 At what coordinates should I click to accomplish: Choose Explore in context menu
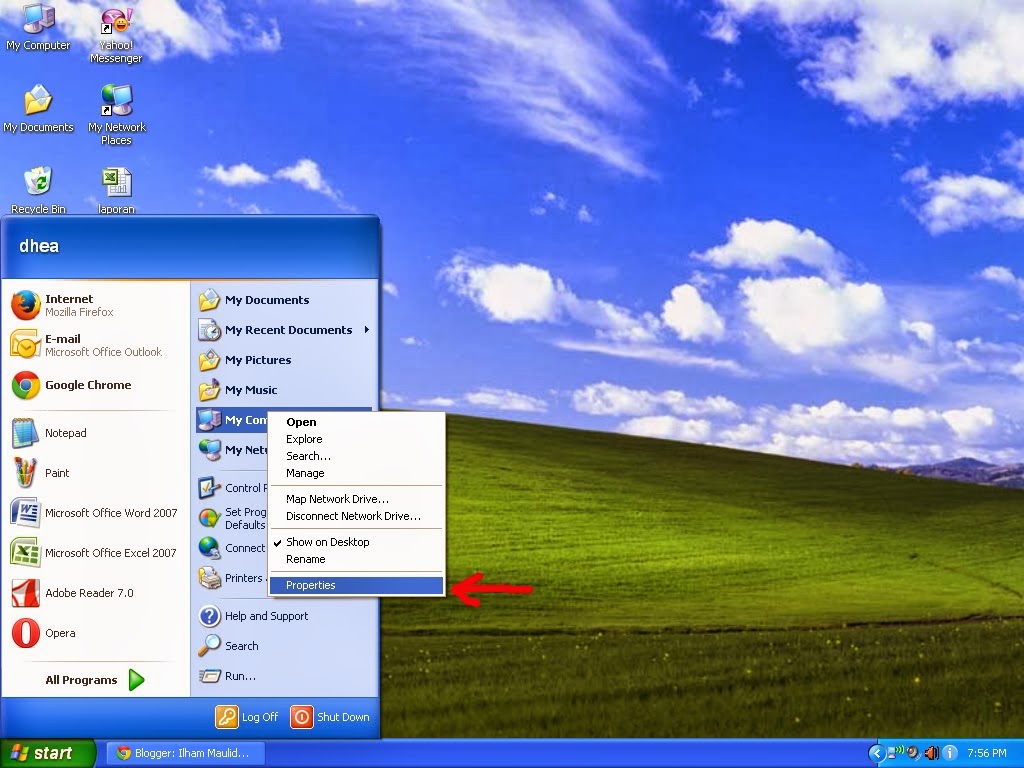[x=356, y=440]
